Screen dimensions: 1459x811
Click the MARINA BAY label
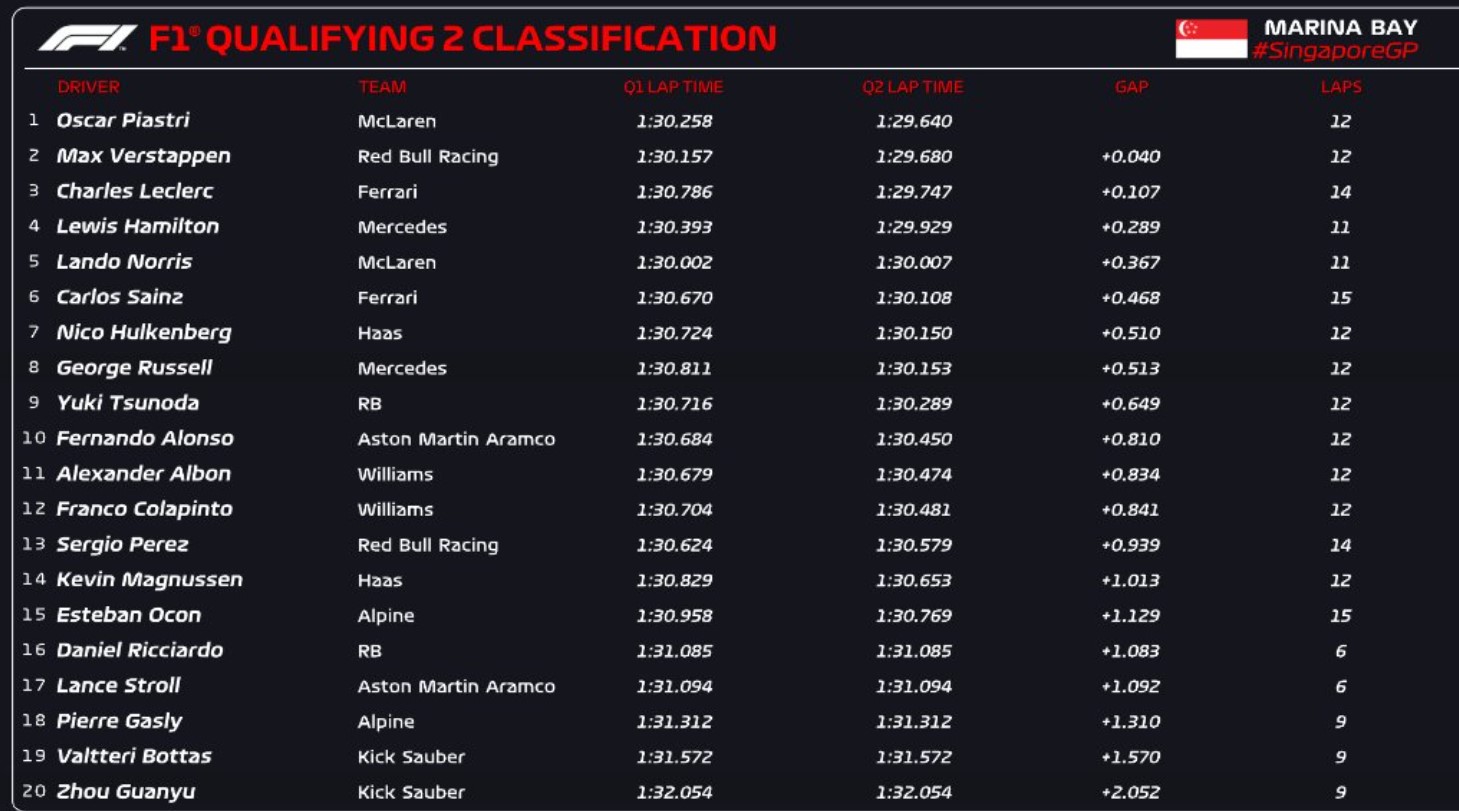click(1340, 27)
